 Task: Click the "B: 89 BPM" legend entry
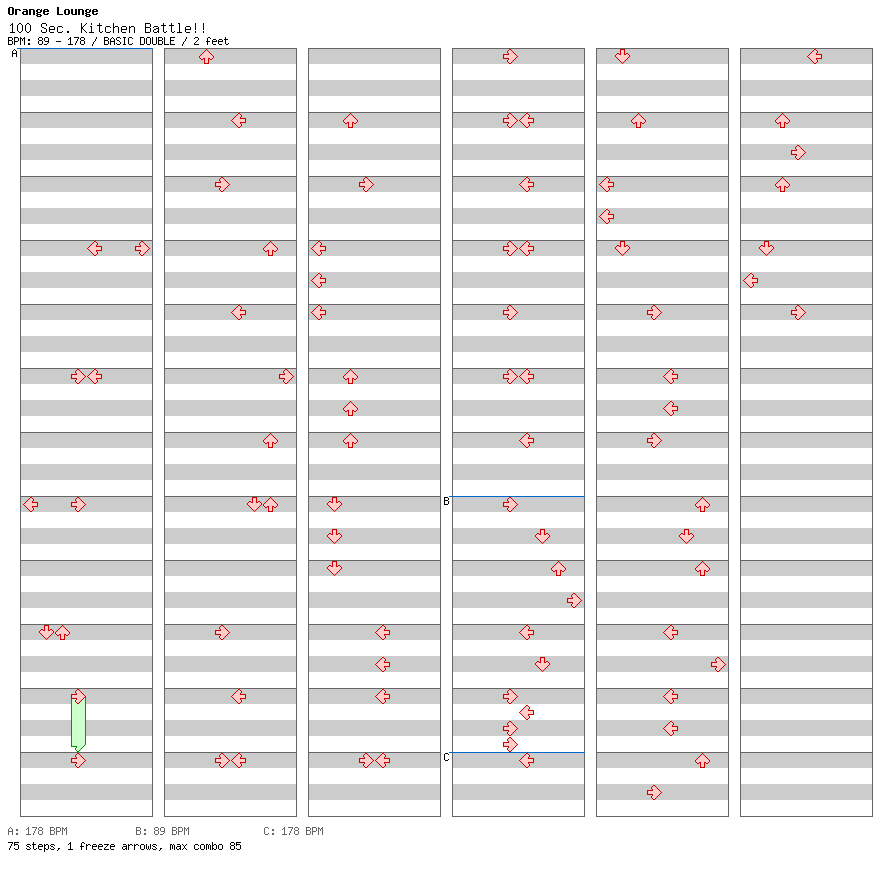coord(162,831)
